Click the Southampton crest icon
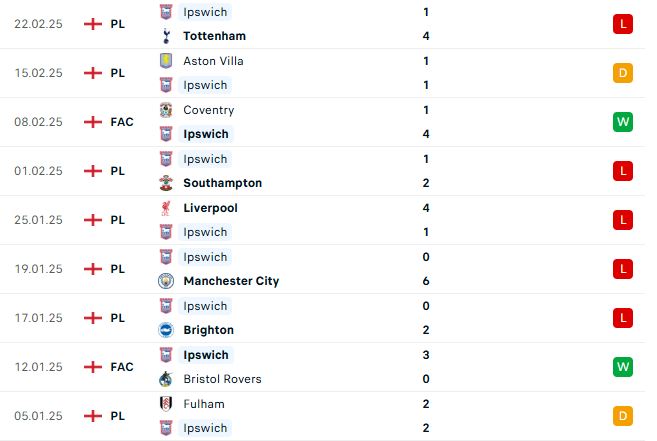Image resolution: width=657 pixels, height=441 pixels. tap(166, 183)
